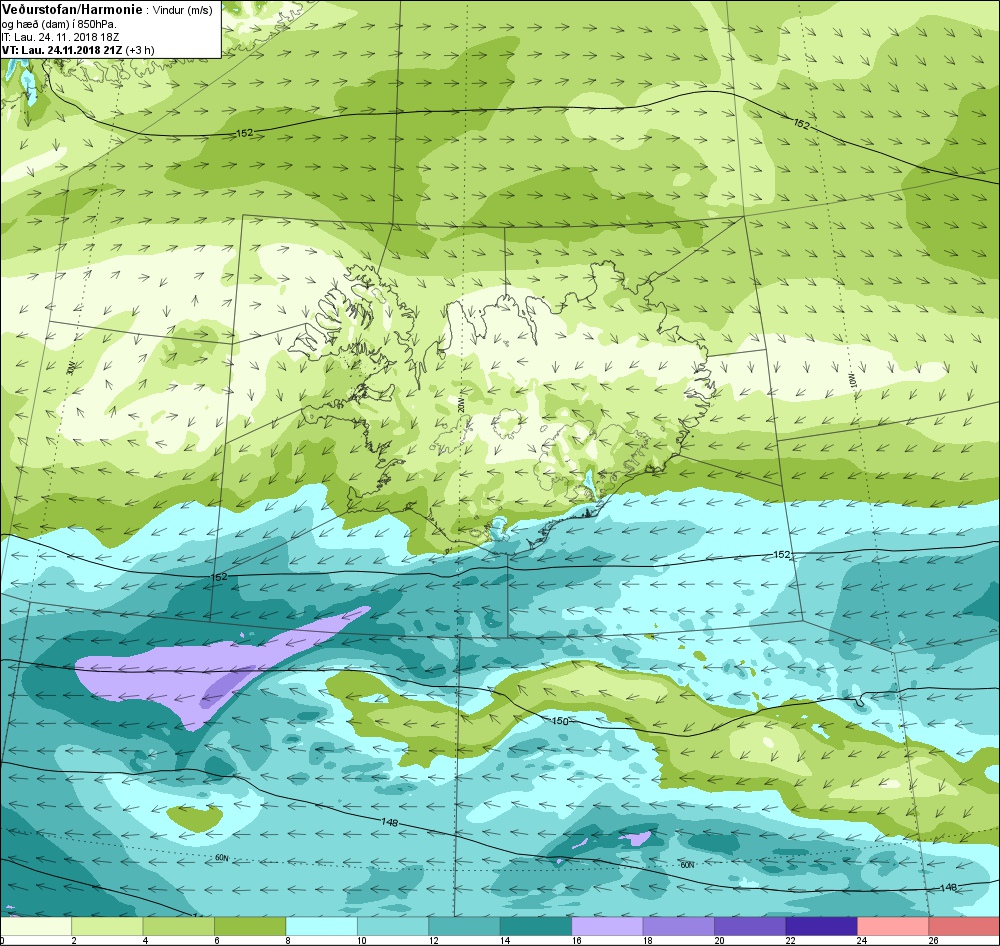Click the legend value 20
Image resolution: width=1000 pixels, height=946 pixels.
(719, 941)
